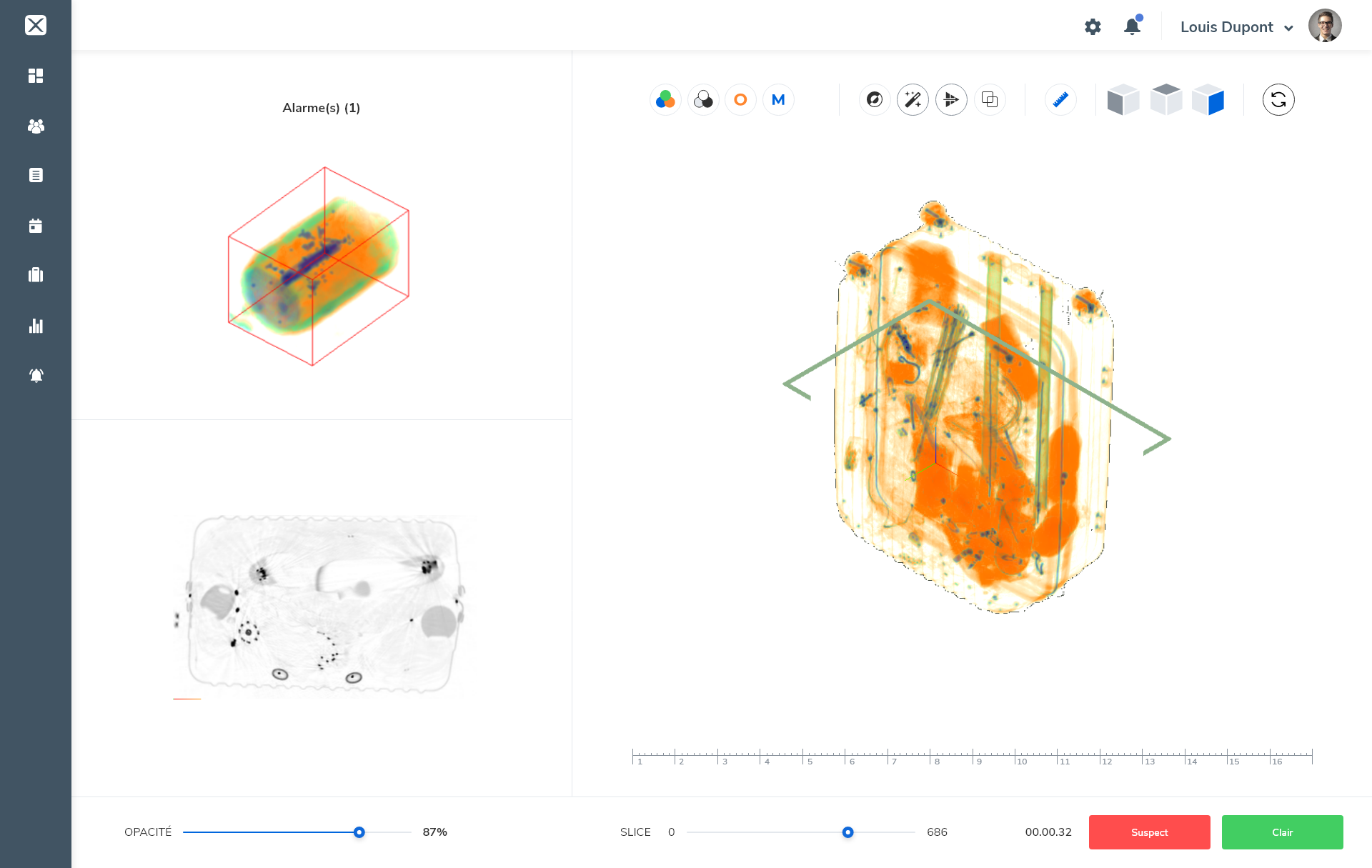Click the red Suspect button
1372x868 pixels.
1149,832
